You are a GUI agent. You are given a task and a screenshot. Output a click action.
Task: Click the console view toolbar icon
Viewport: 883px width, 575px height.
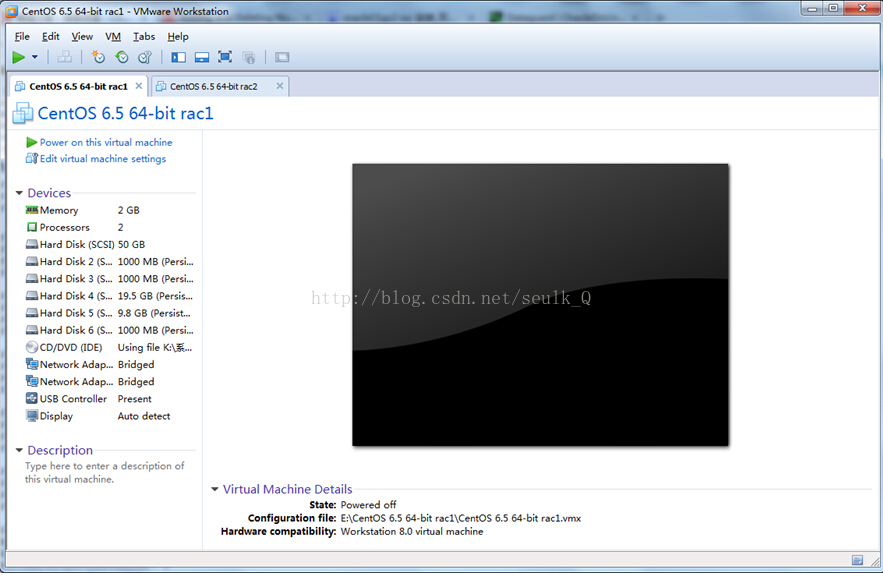coord(282,57)
